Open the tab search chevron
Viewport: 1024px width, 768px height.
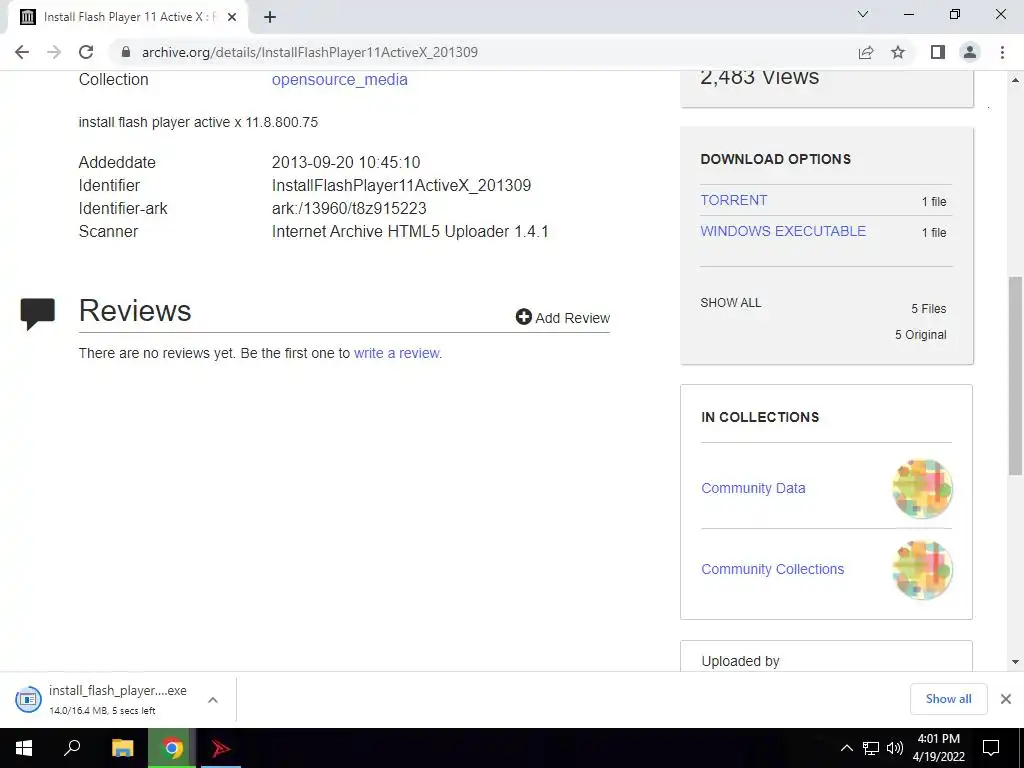[863, 14]
